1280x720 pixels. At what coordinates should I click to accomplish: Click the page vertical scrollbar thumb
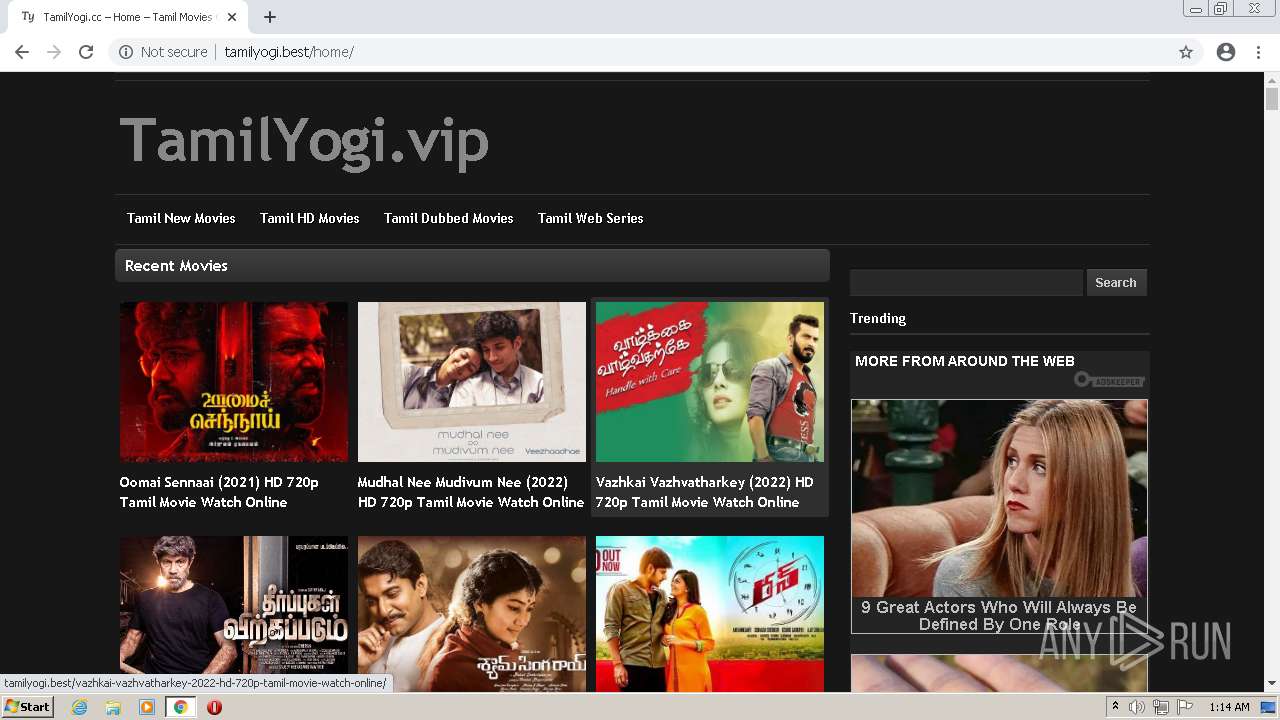[1272, 99]
